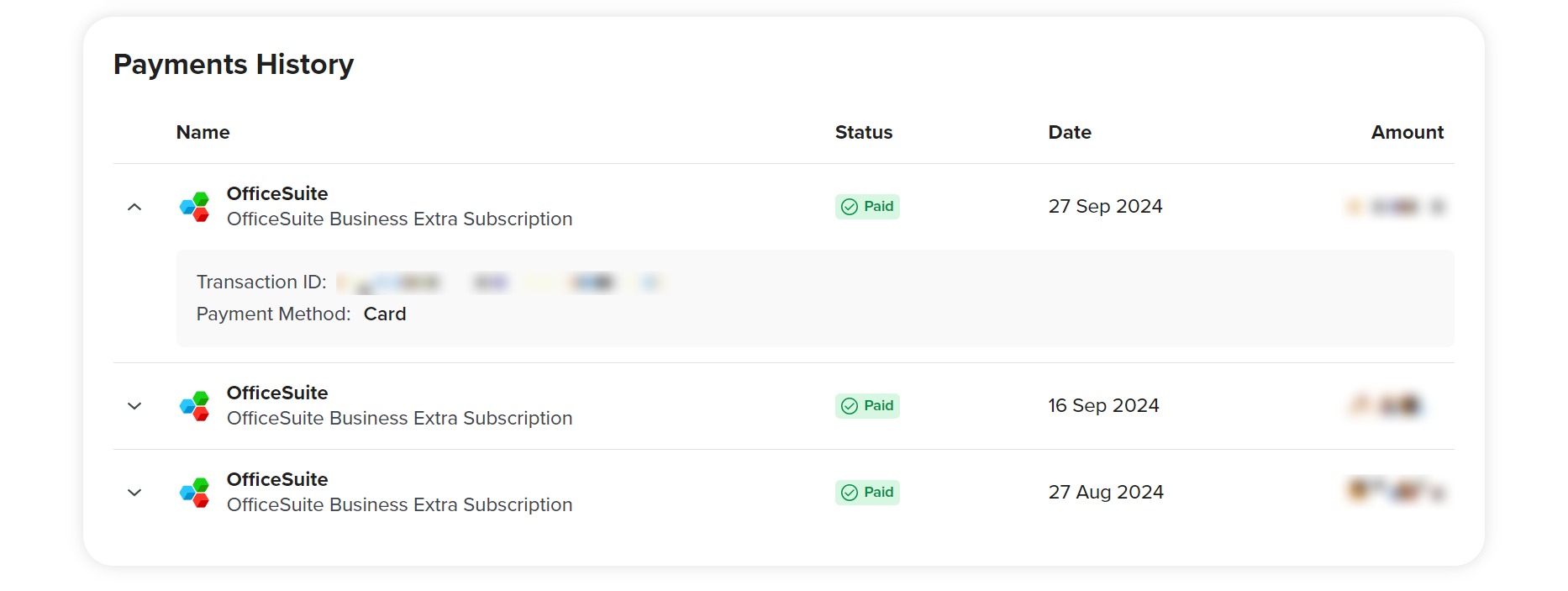
Task: Select the Amount column header
Action: [1408, 132]
